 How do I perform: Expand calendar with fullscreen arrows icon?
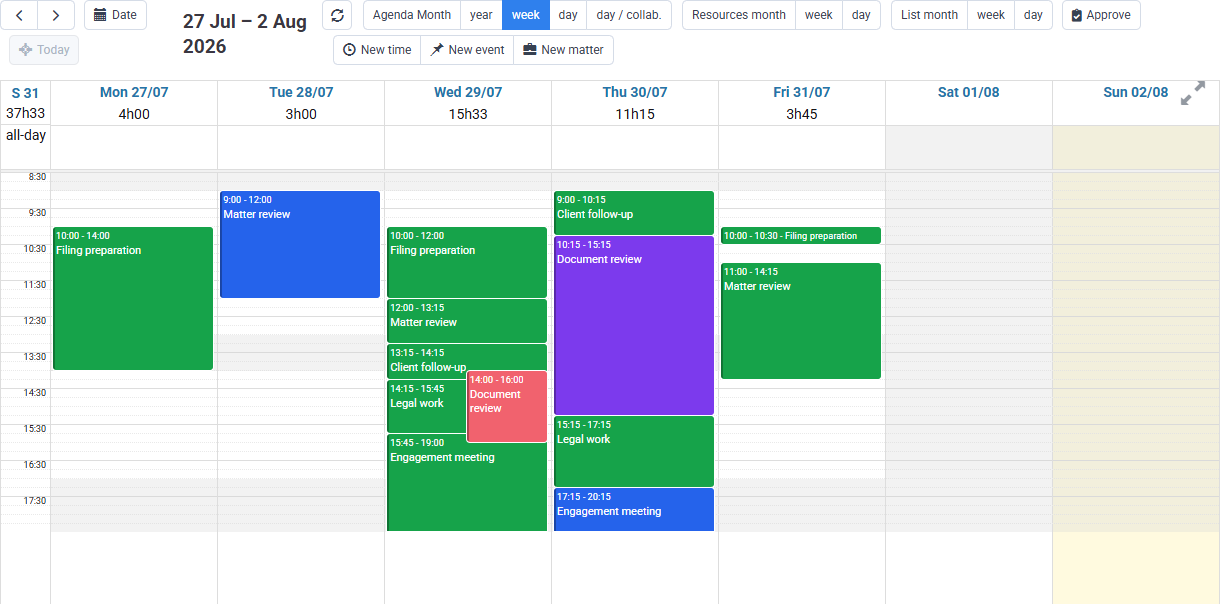pyautogui.click(x=1193, y=93)
